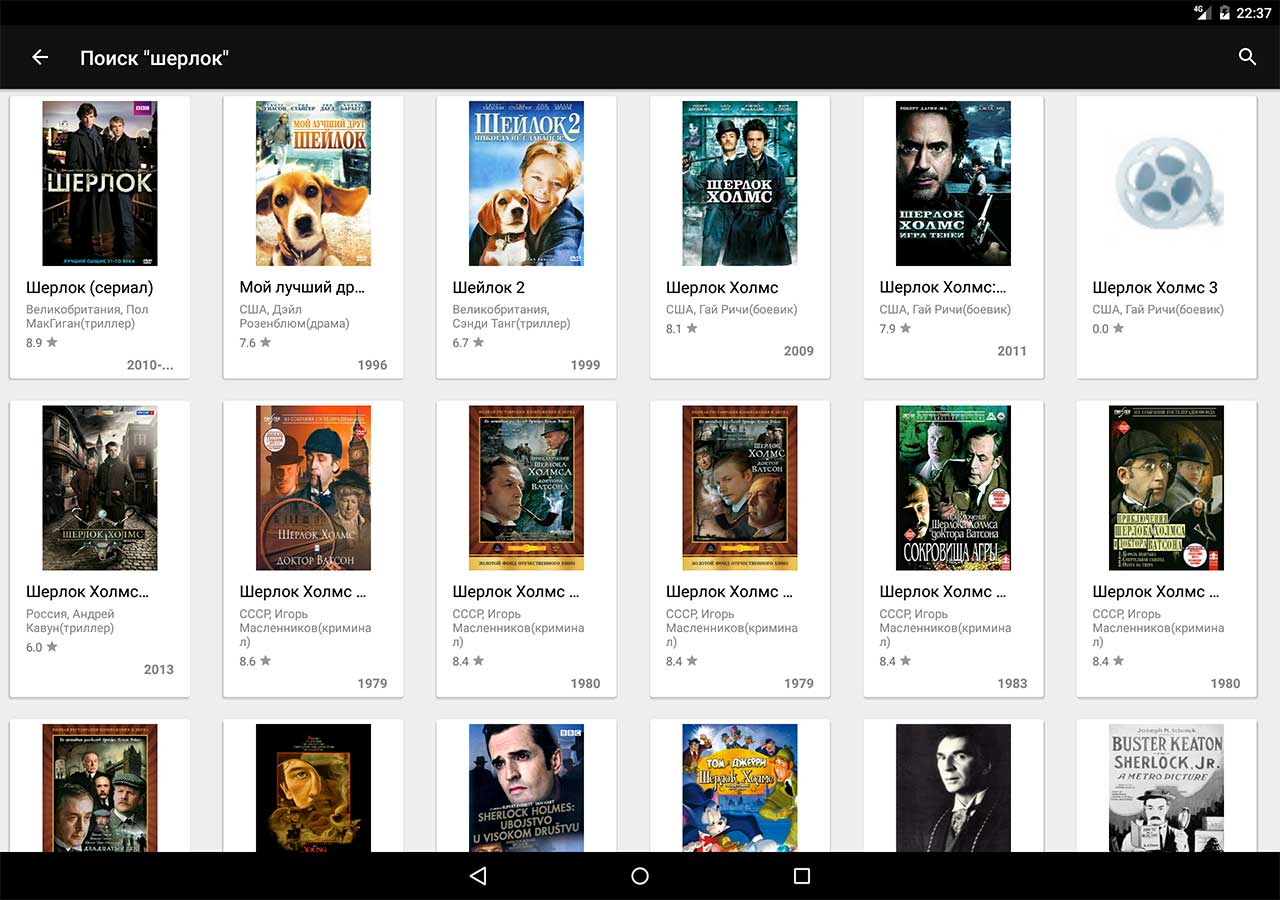Tap the star beside the 8.9 rating

[52, 342]
